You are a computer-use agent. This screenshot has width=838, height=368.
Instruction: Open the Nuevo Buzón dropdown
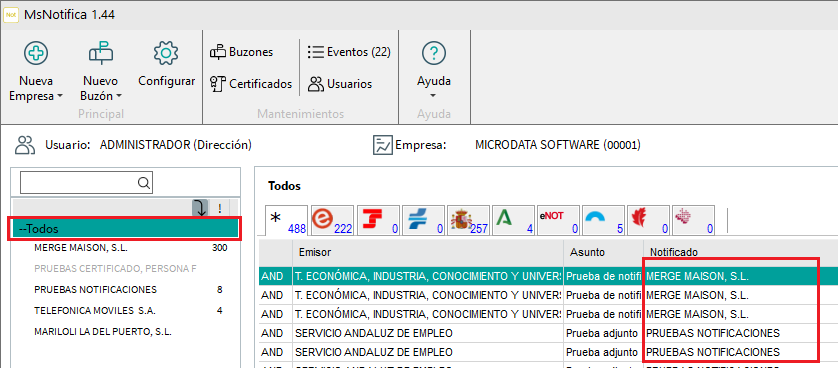click(100, 71)
